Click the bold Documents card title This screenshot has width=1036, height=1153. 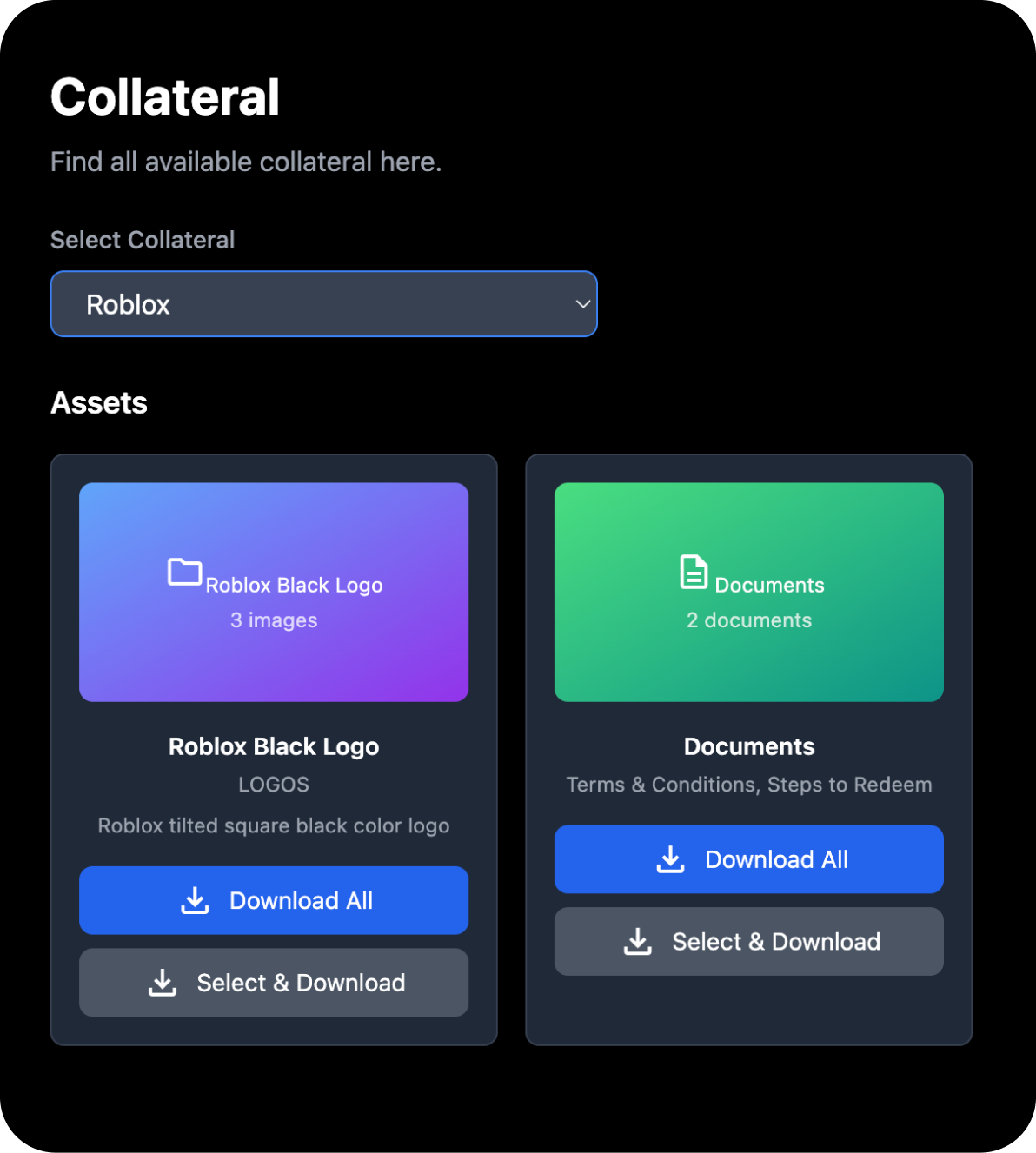tap(749, 747)
